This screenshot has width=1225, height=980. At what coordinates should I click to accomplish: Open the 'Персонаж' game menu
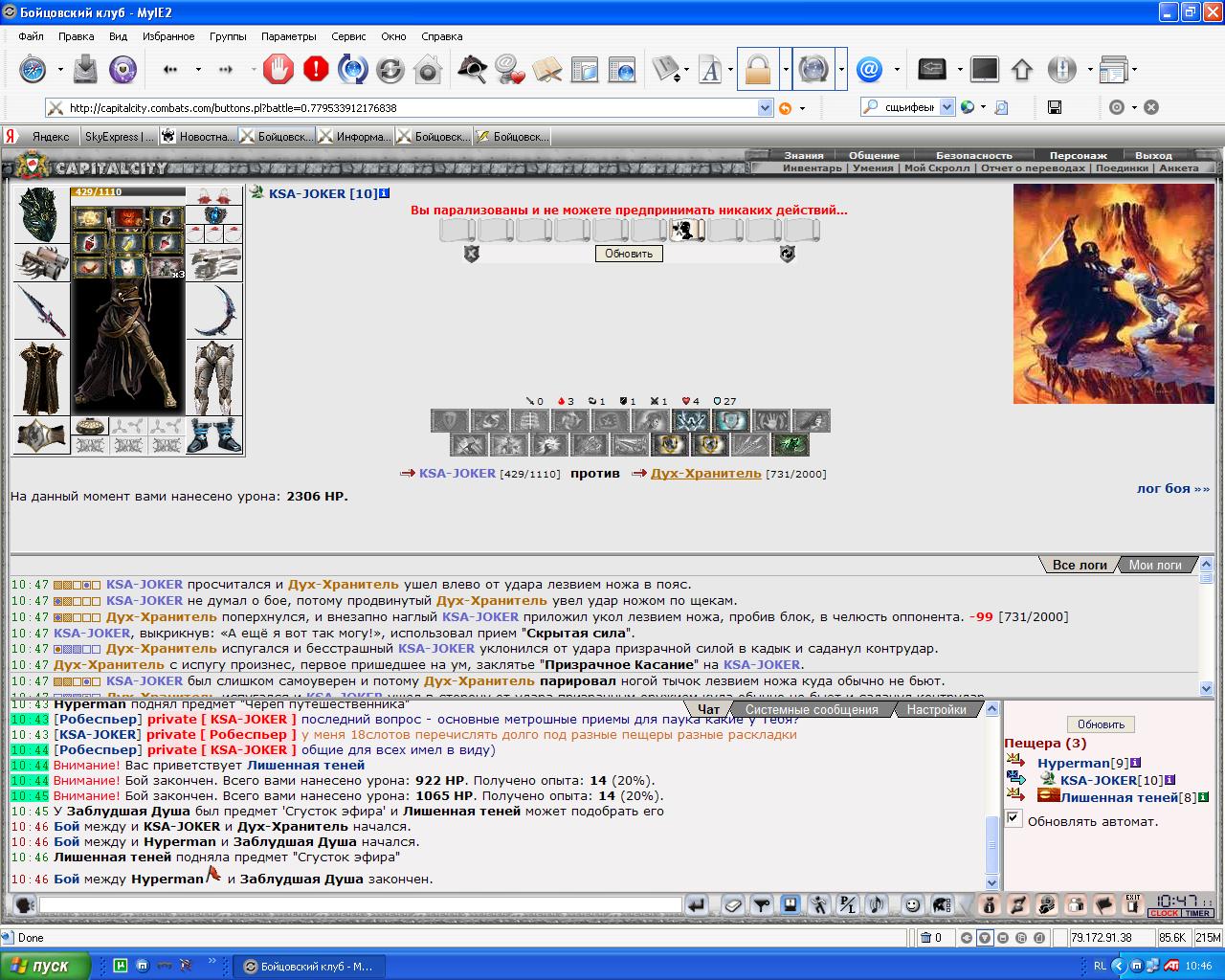(x=1078, y=155)
